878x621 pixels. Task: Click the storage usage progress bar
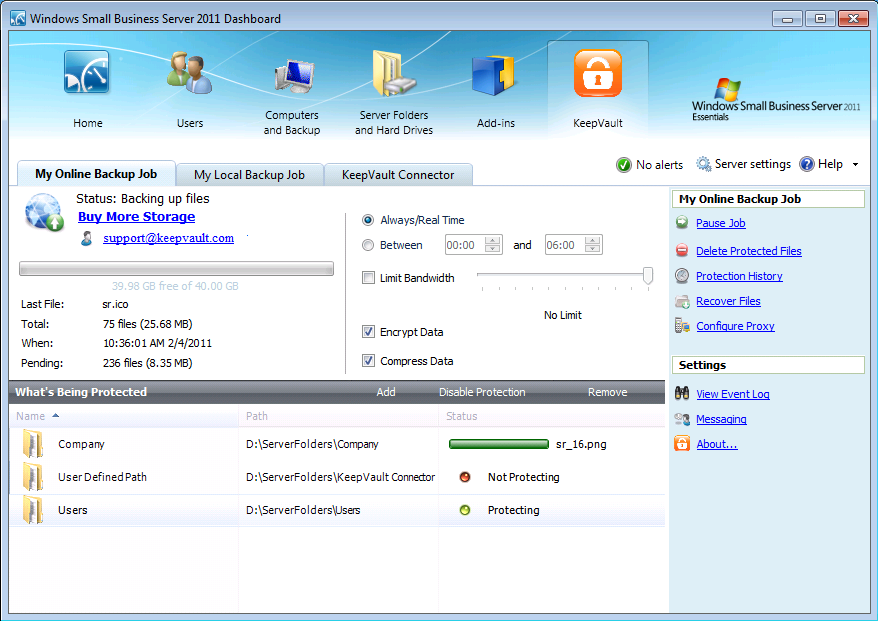[176, 269]
